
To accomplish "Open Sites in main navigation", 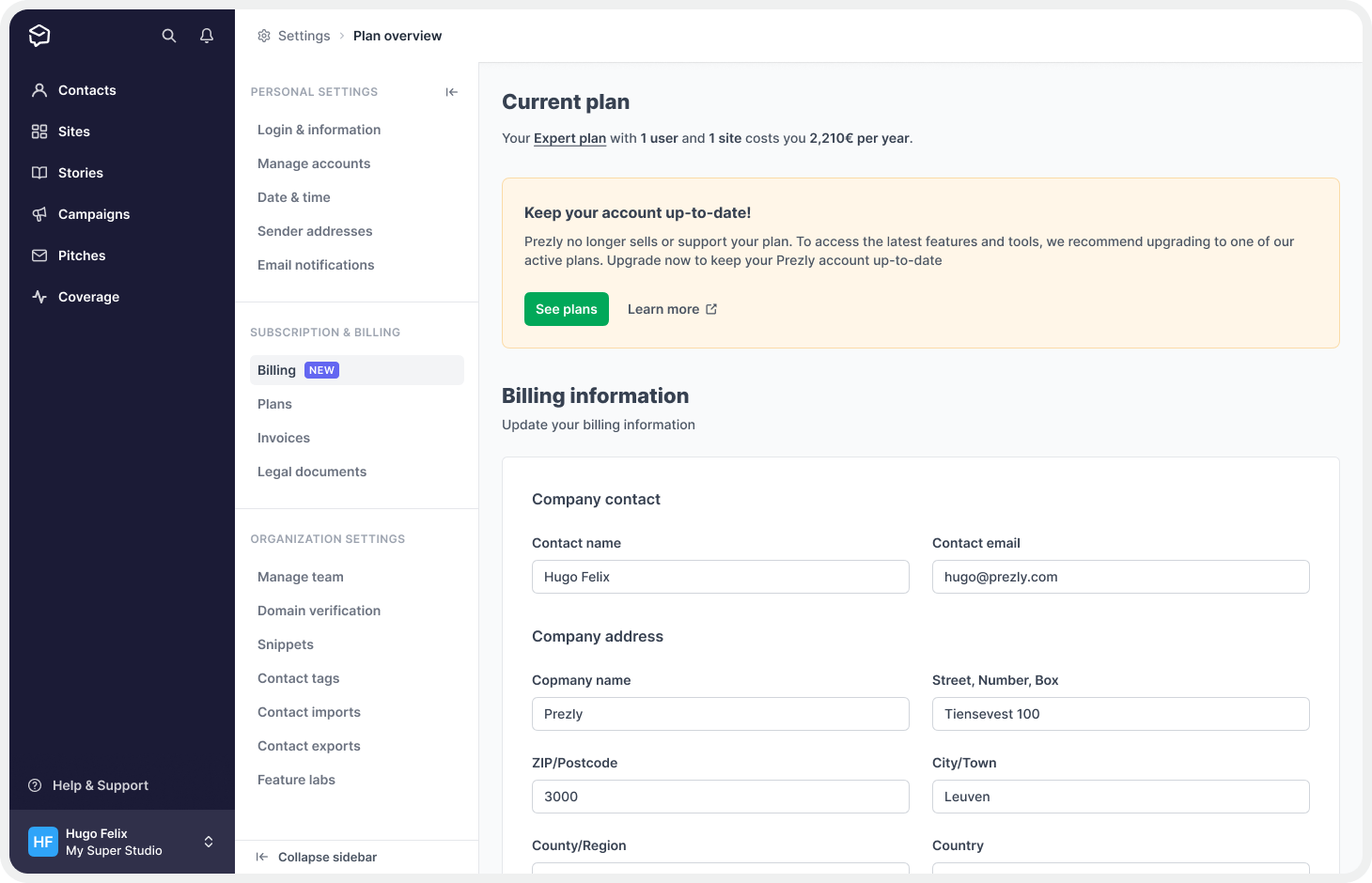I will (x=74, y=132).
